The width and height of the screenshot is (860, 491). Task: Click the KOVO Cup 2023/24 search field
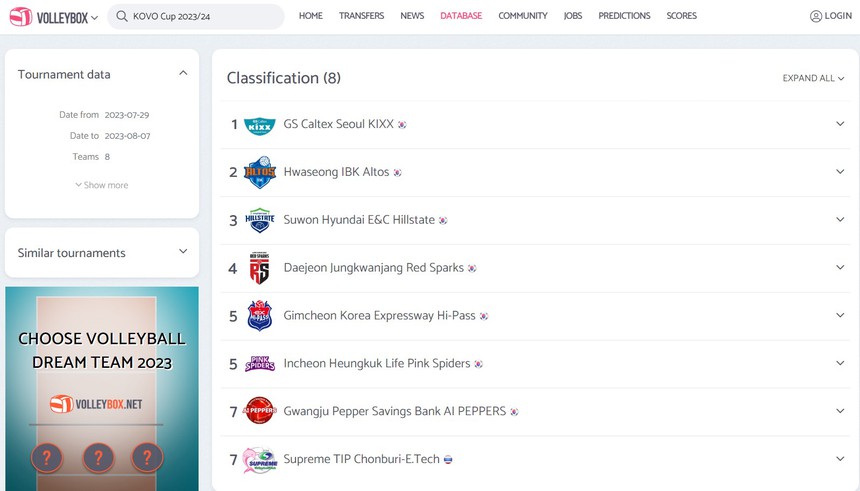[196, 17]
